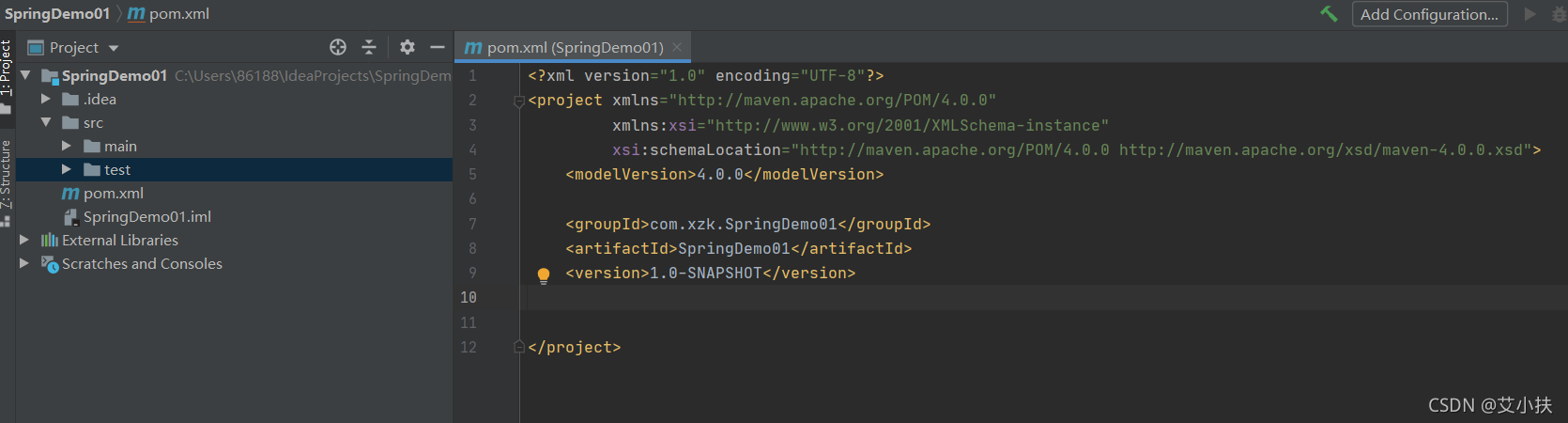Viewport: 1568px width, 423px height.
Task: Expand External Libraries node
Action: [x=24, y=240]
